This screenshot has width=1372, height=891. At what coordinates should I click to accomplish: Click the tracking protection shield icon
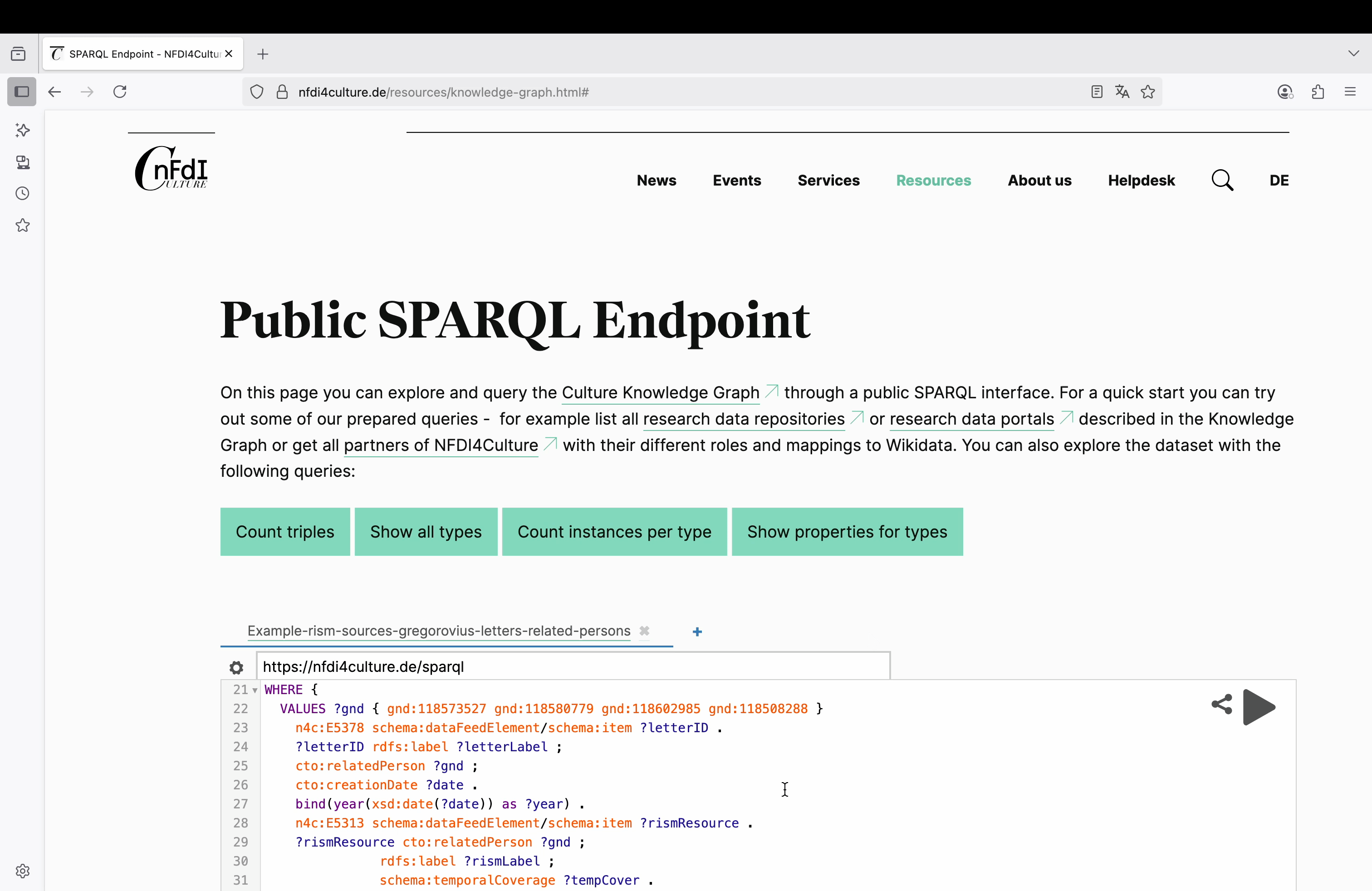257,92
